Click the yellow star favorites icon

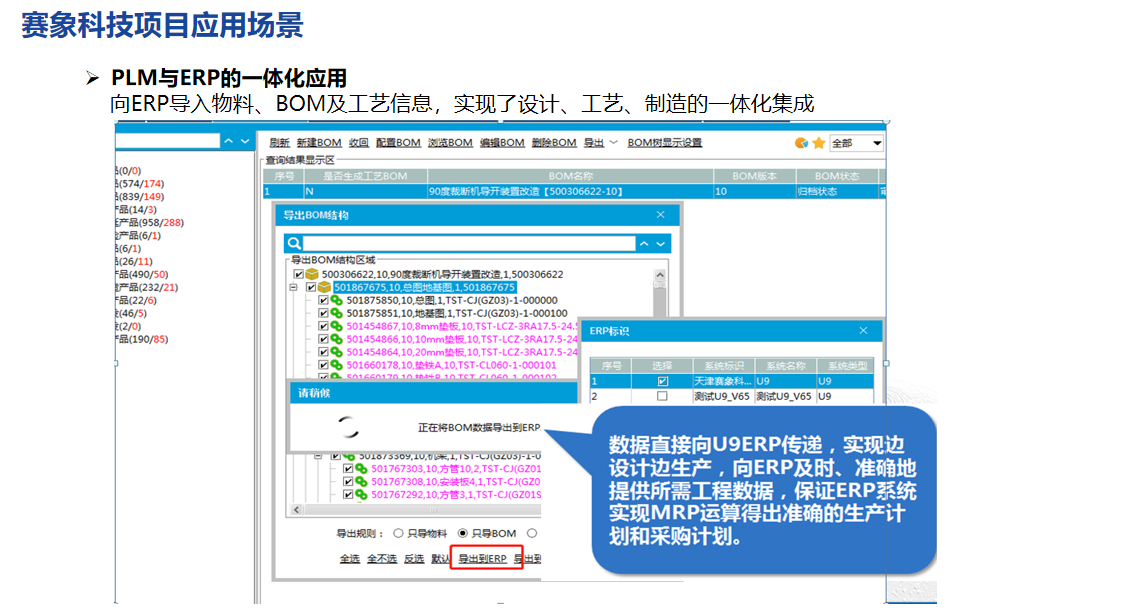coord(818,143)
